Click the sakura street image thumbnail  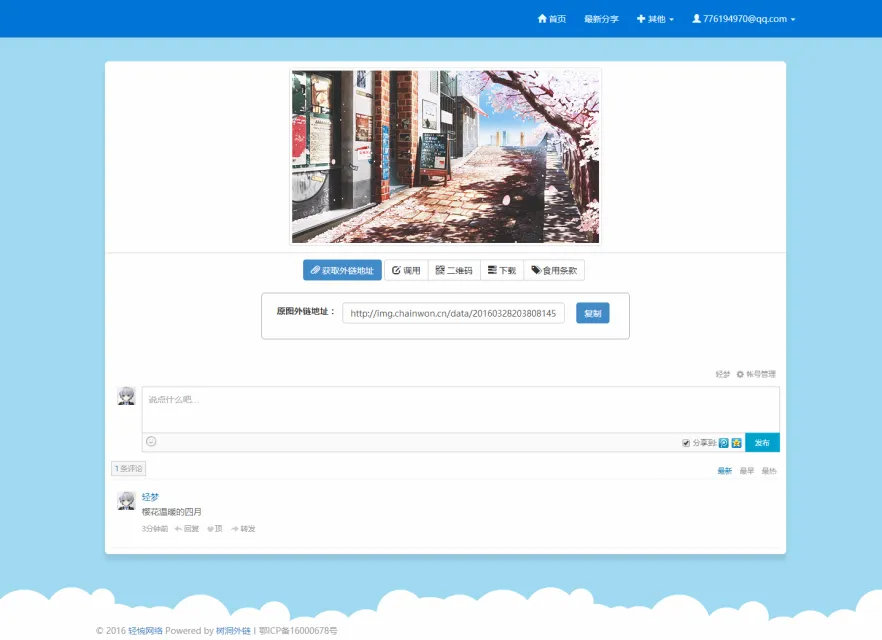coord(445,156)
